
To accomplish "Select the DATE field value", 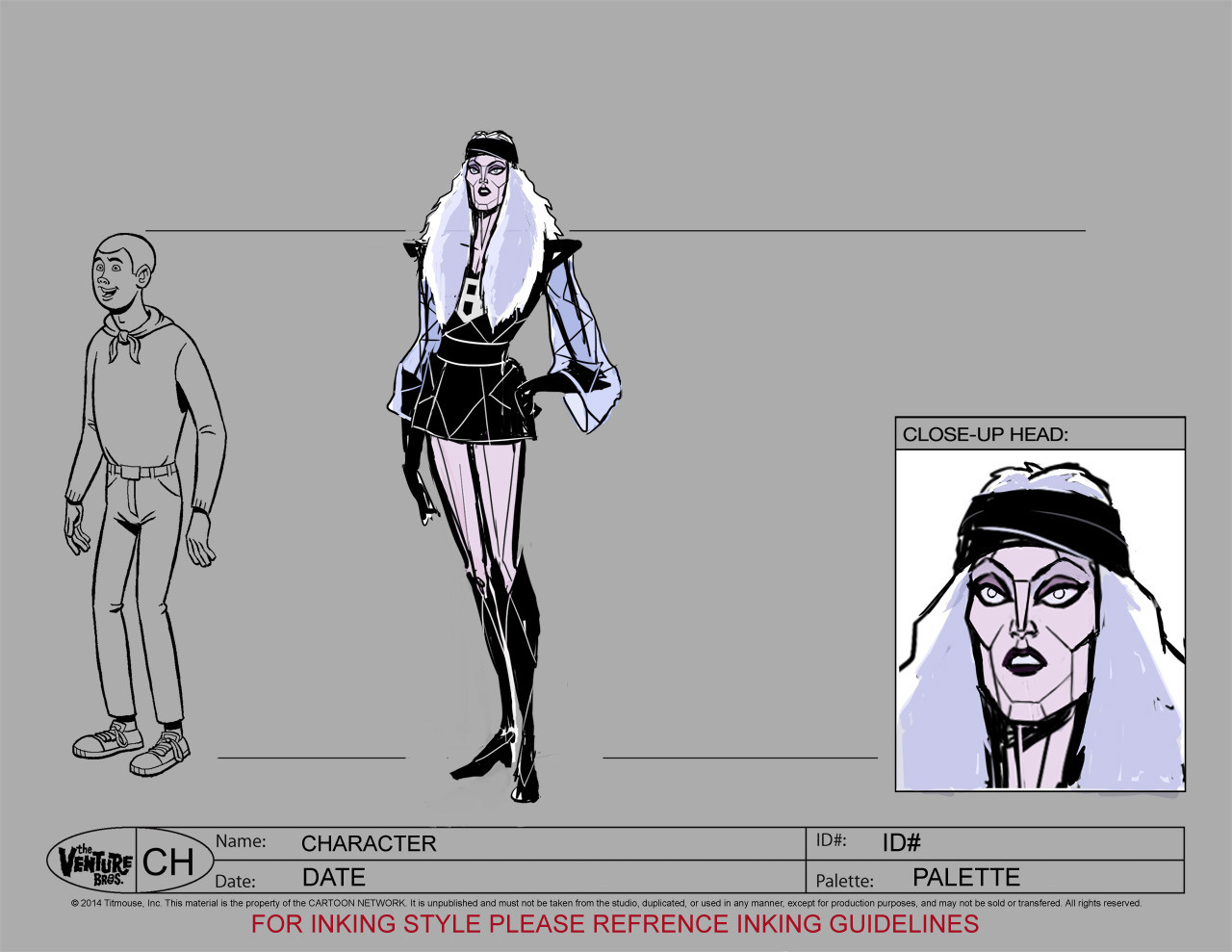I will tap(334, 878).
